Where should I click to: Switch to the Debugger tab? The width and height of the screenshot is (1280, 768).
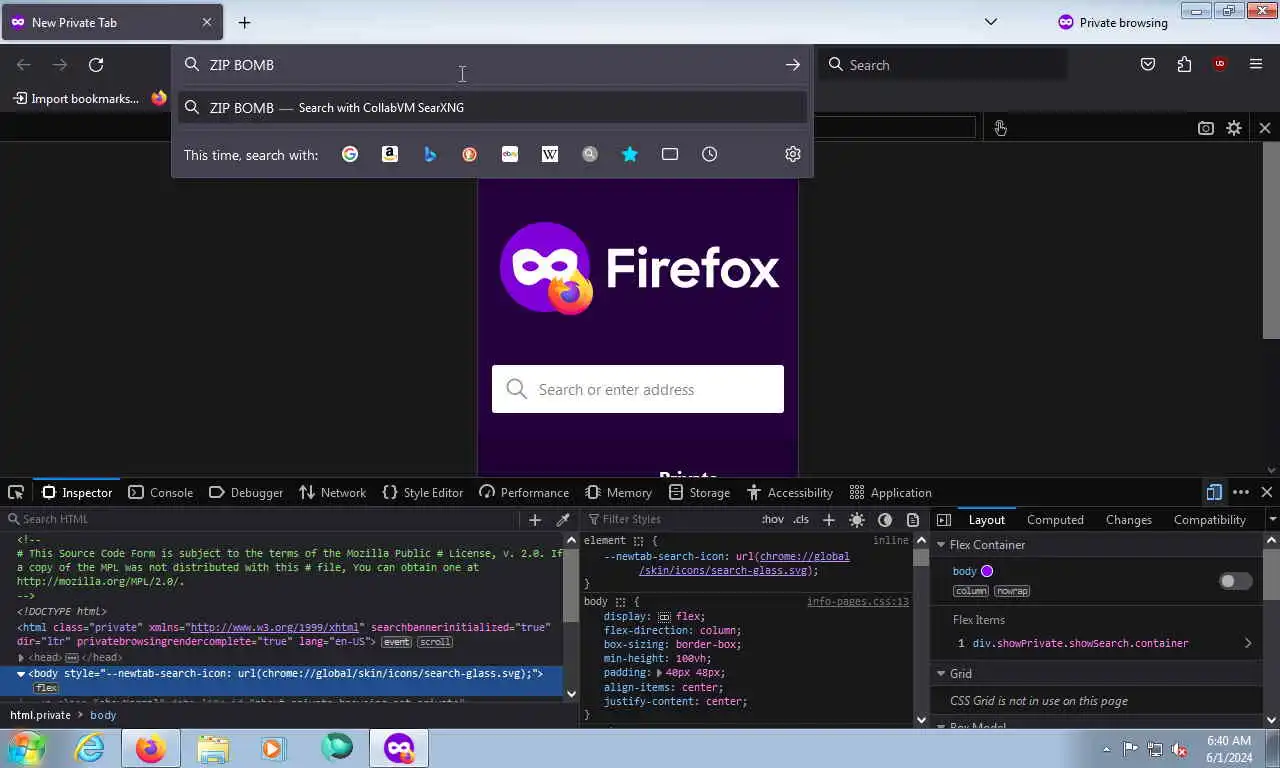(246, 492)
